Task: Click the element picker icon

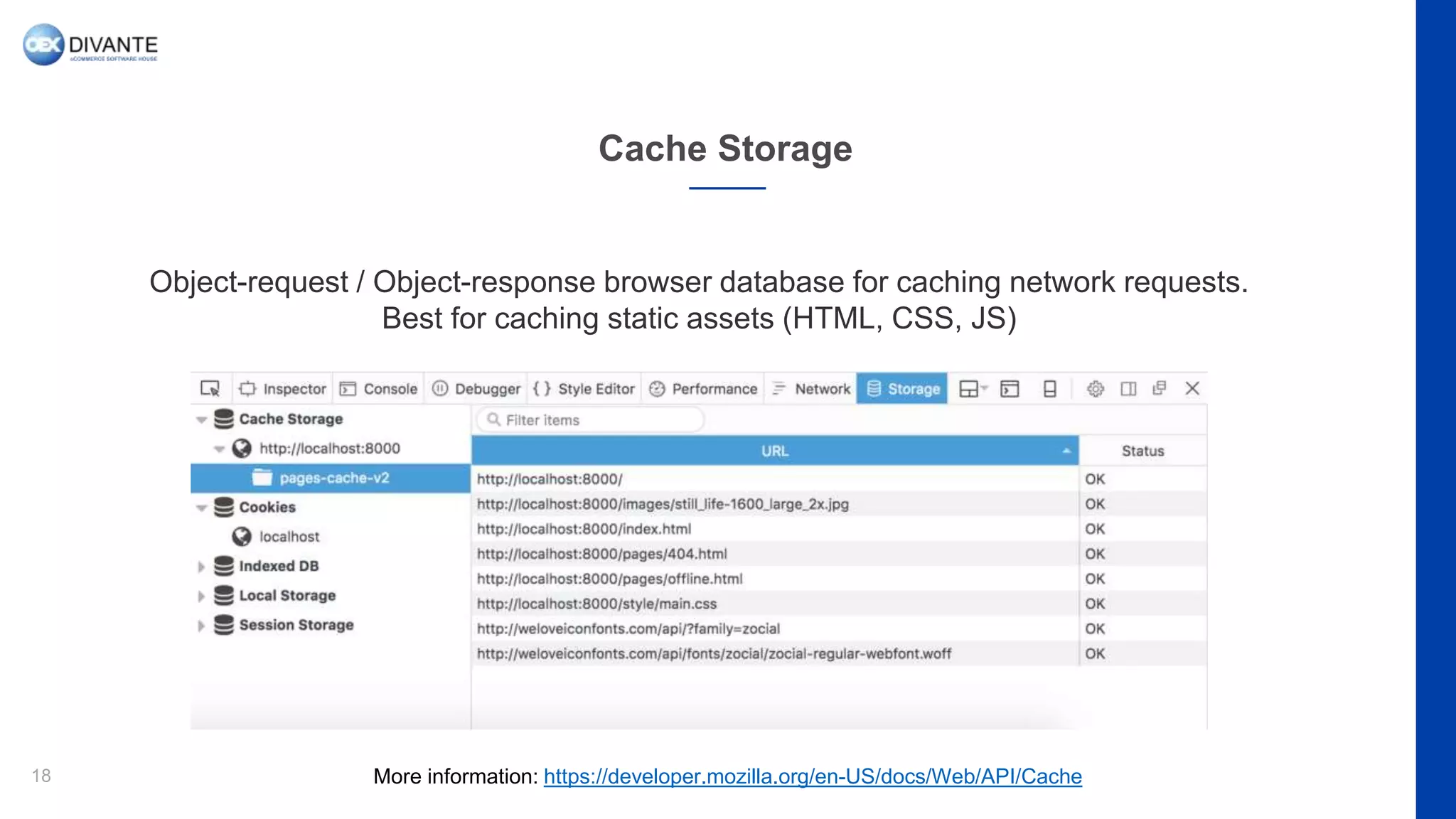Action: click(210, 388)
